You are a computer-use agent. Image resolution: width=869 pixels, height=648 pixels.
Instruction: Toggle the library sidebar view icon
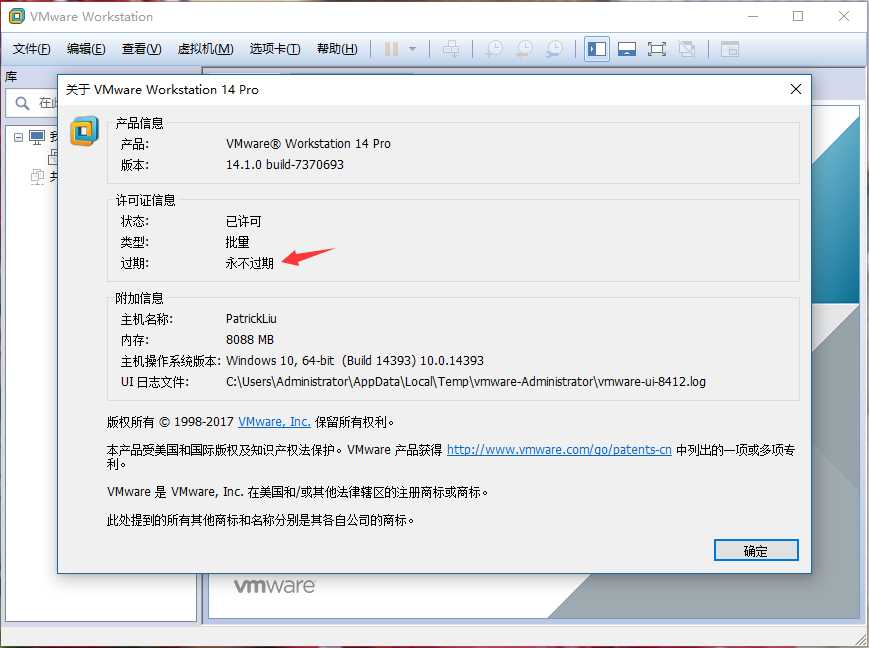point(597,49)
